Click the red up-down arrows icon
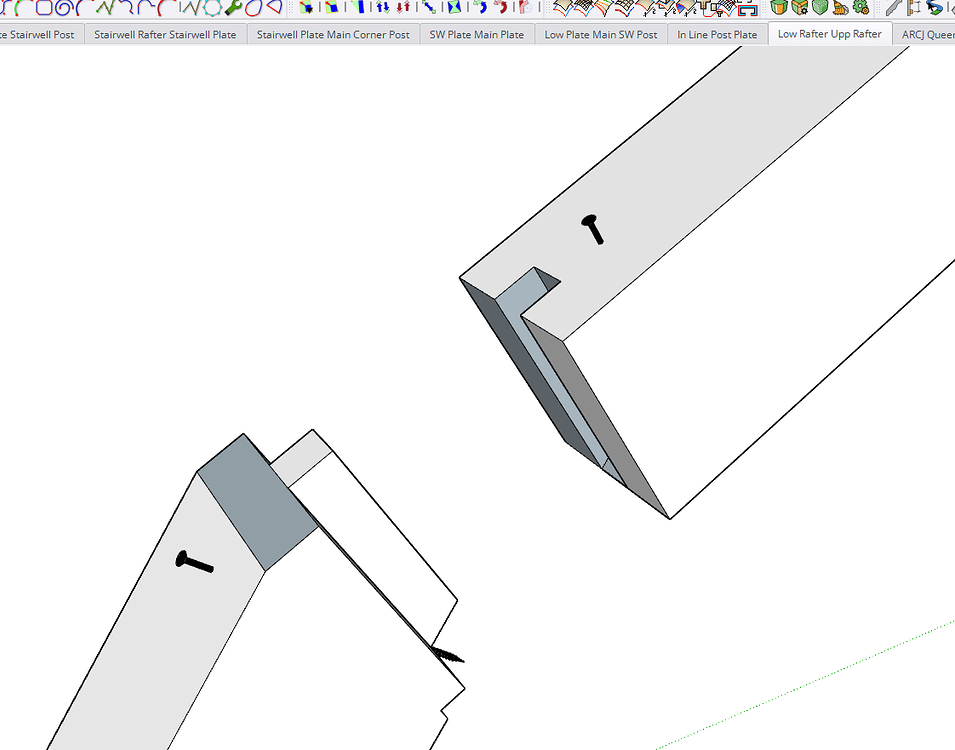This screenshot has width=955, height=750. click(x=403, y=7)
